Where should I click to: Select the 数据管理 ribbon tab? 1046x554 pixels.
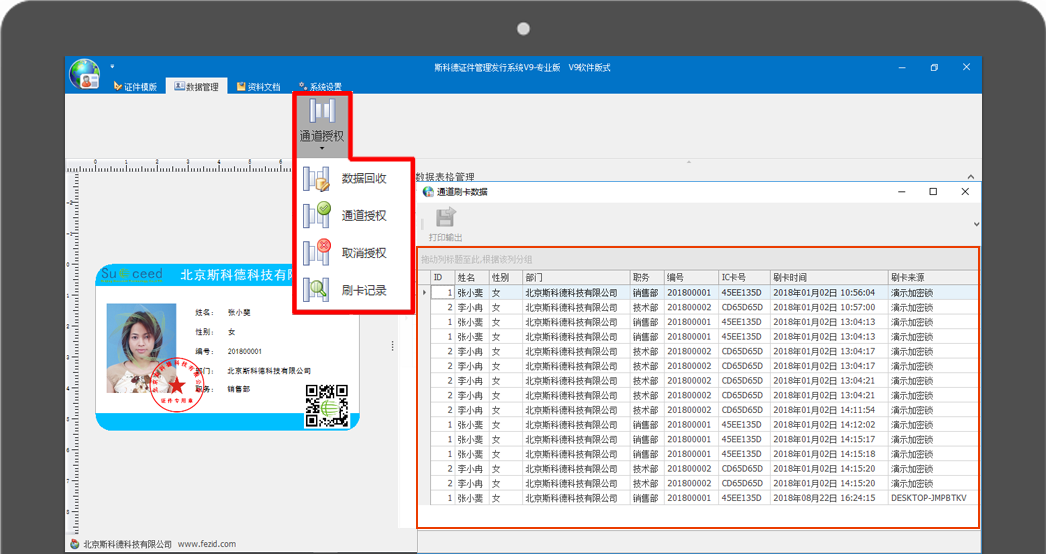click(197, 87)
